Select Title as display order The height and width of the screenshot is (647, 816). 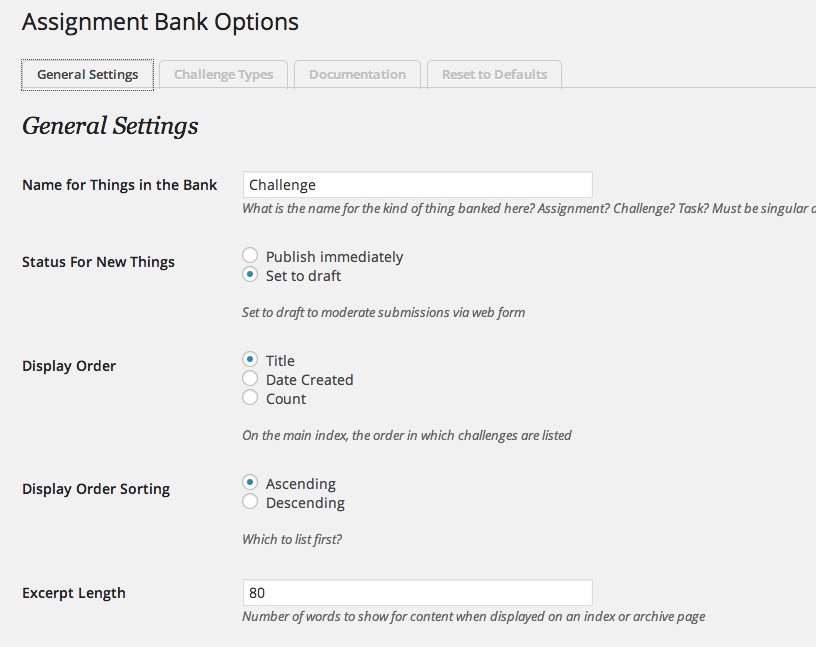pos(250,360)
